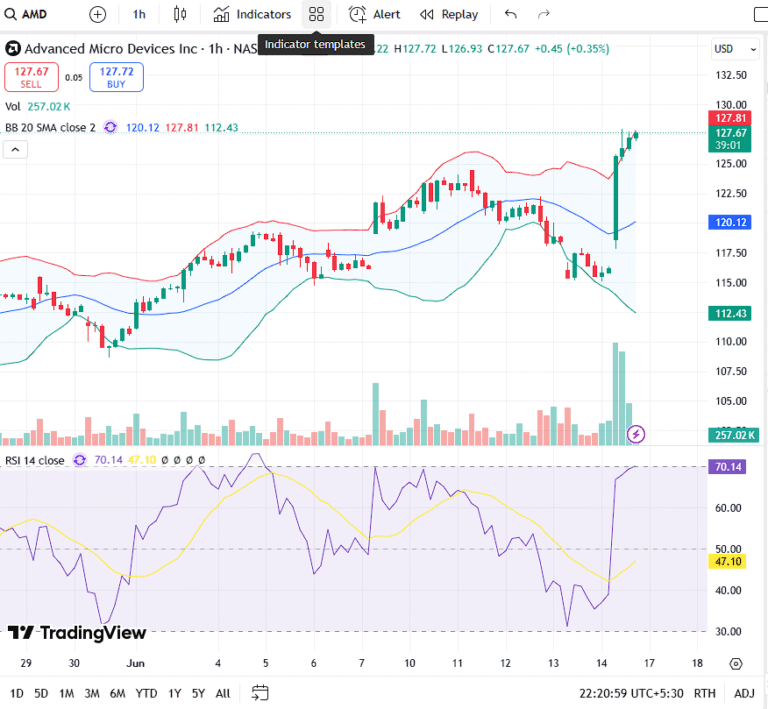Create a new Alert
Image resolution: width=768 pixels, height=709 pixels.
click(x=374, y=15)
